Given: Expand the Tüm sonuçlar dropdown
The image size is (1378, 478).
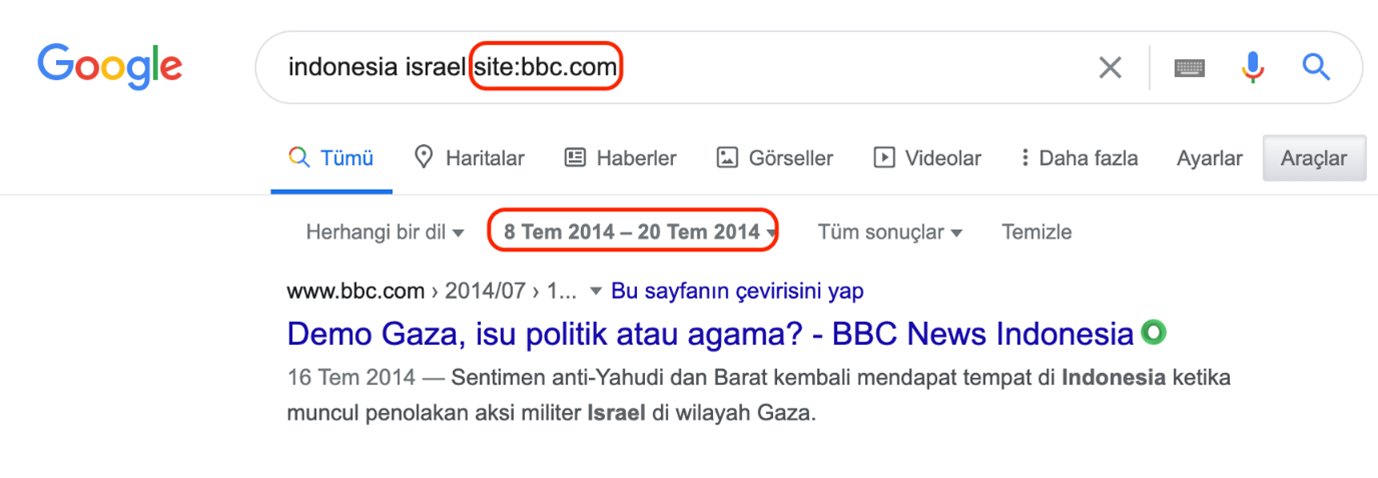Looking at the screenshot, I should coord(890,232).
